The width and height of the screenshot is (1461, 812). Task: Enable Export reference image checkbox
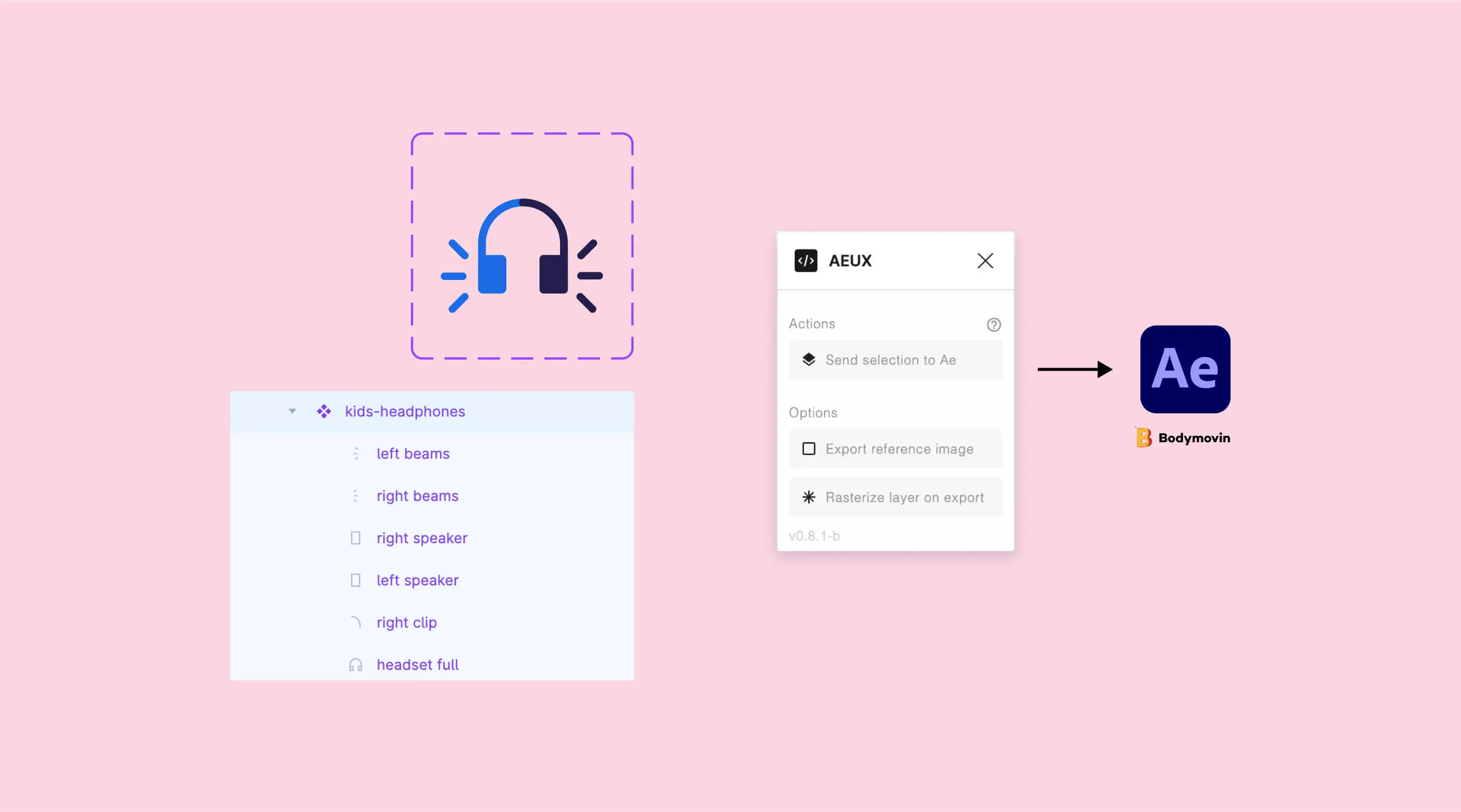tap(809, 449)
